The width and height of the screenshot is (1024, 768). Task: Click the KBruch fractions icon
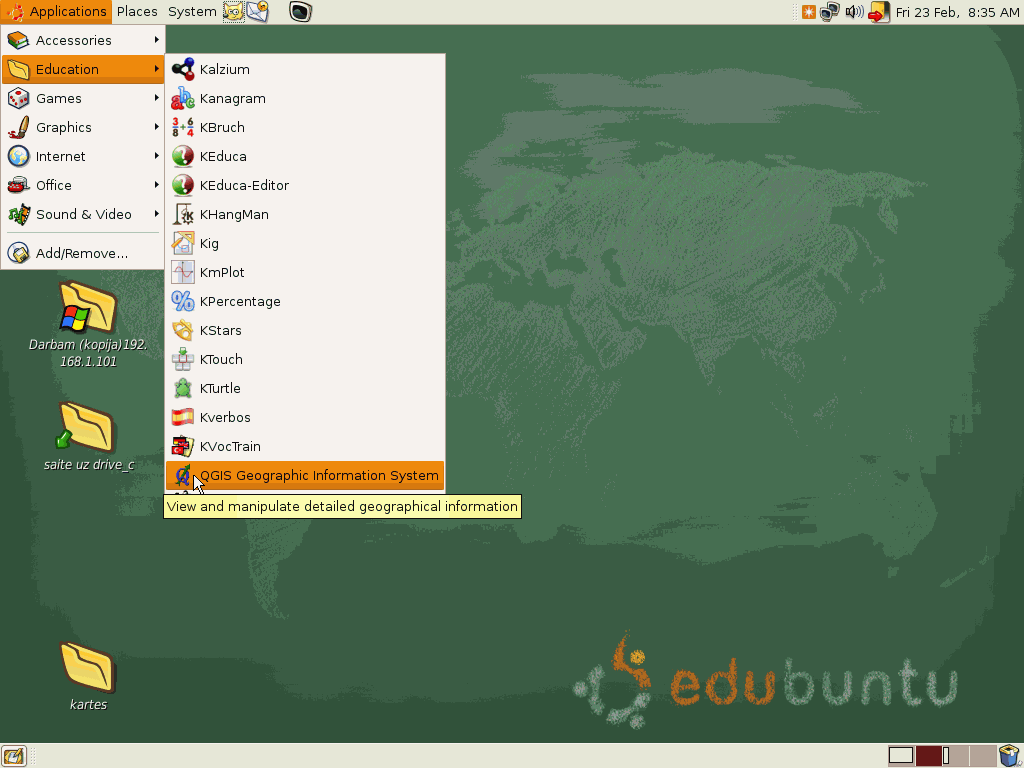(183, 127)
